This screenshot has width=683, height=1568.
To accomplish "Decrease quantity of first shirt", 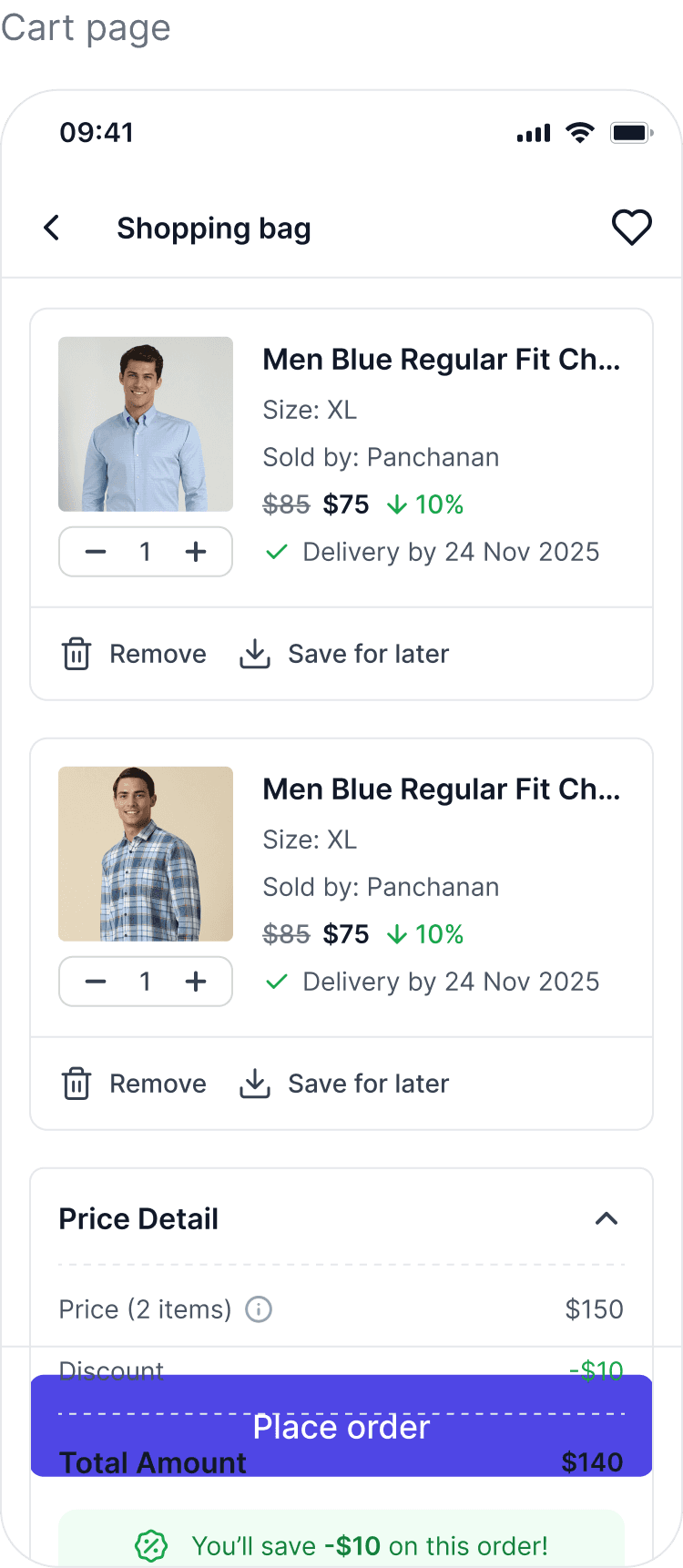I will pyautogui.click(x=96, y=552).
